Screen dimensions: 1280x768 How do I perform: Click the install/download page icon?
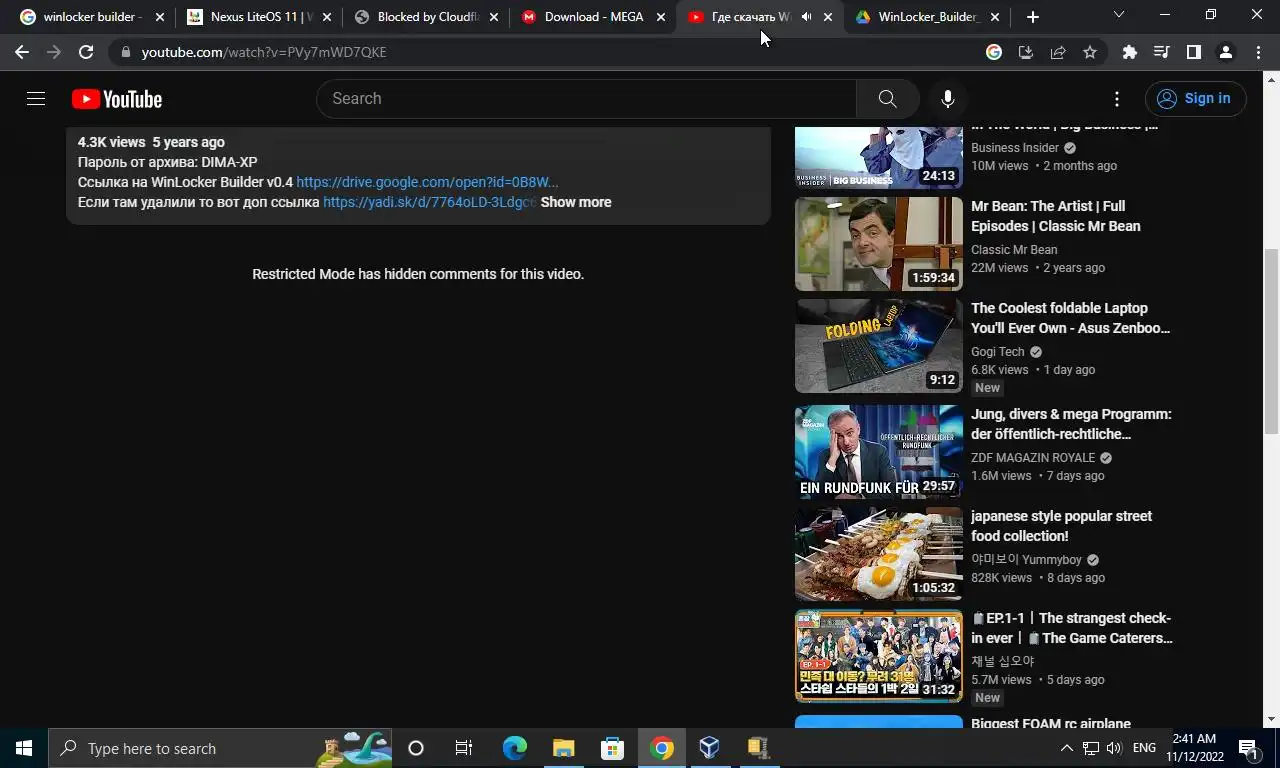pos(1026,52)
